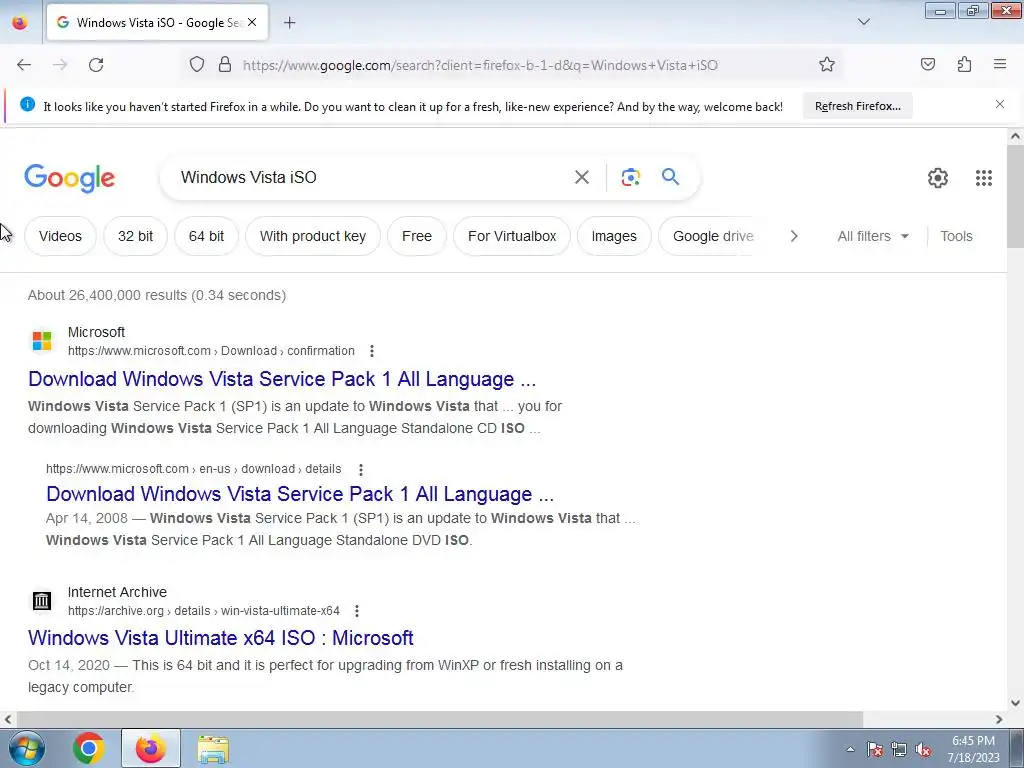Screen dimensions: 1024x768
Task: Open the Extensions puzzle icon
Action: coord(964,64)
